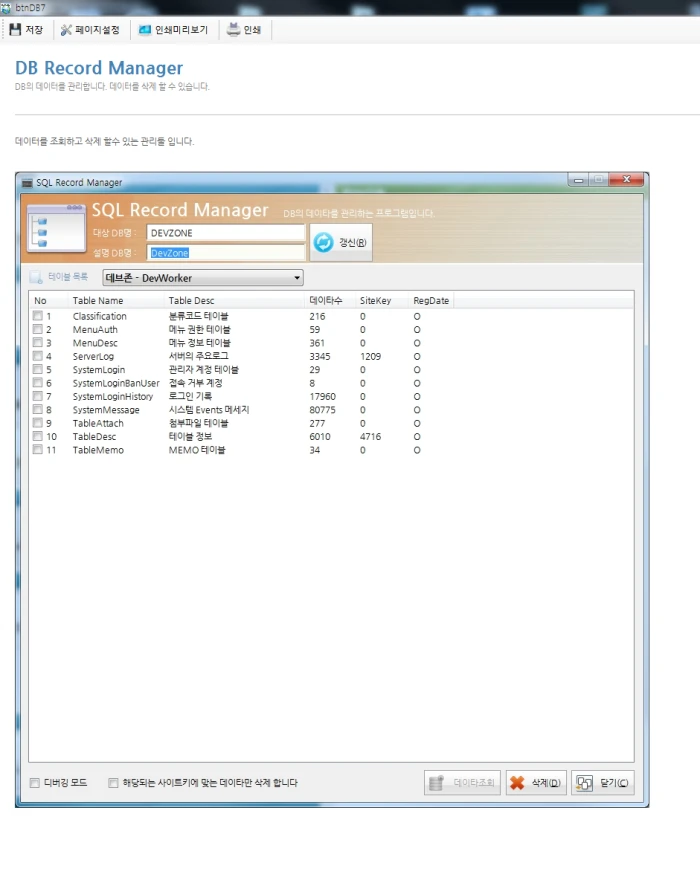Select the SystemLoginBanUser table name

coord(116,383)
